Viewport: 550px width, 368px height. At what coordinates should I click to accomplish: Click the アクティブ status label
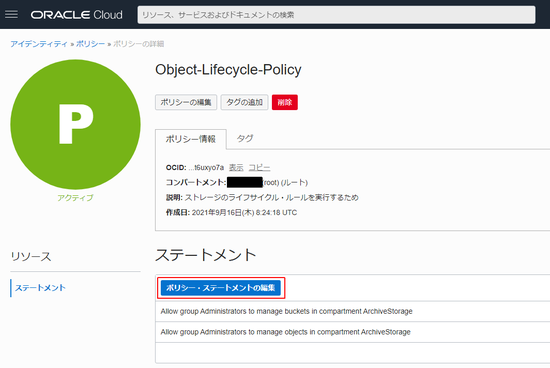click(x=75, y=198)
